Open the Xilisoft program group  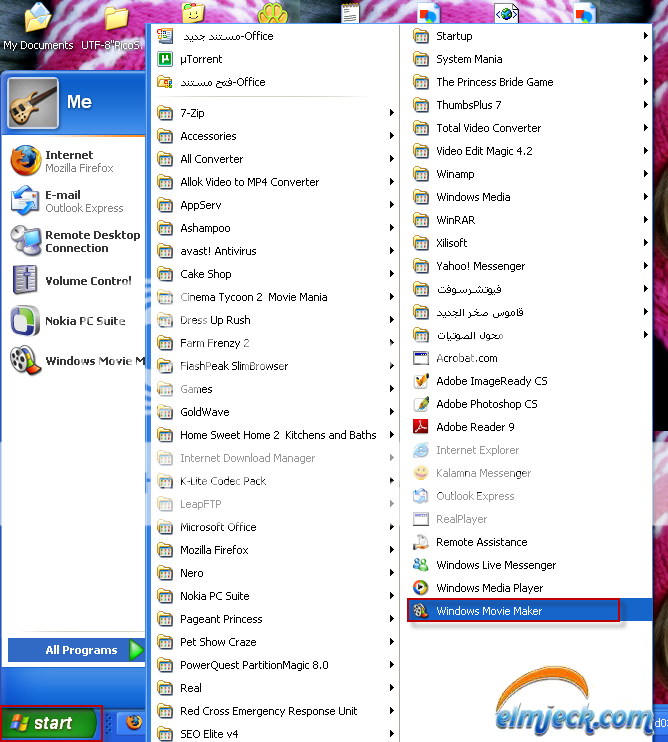click(530, 243)
